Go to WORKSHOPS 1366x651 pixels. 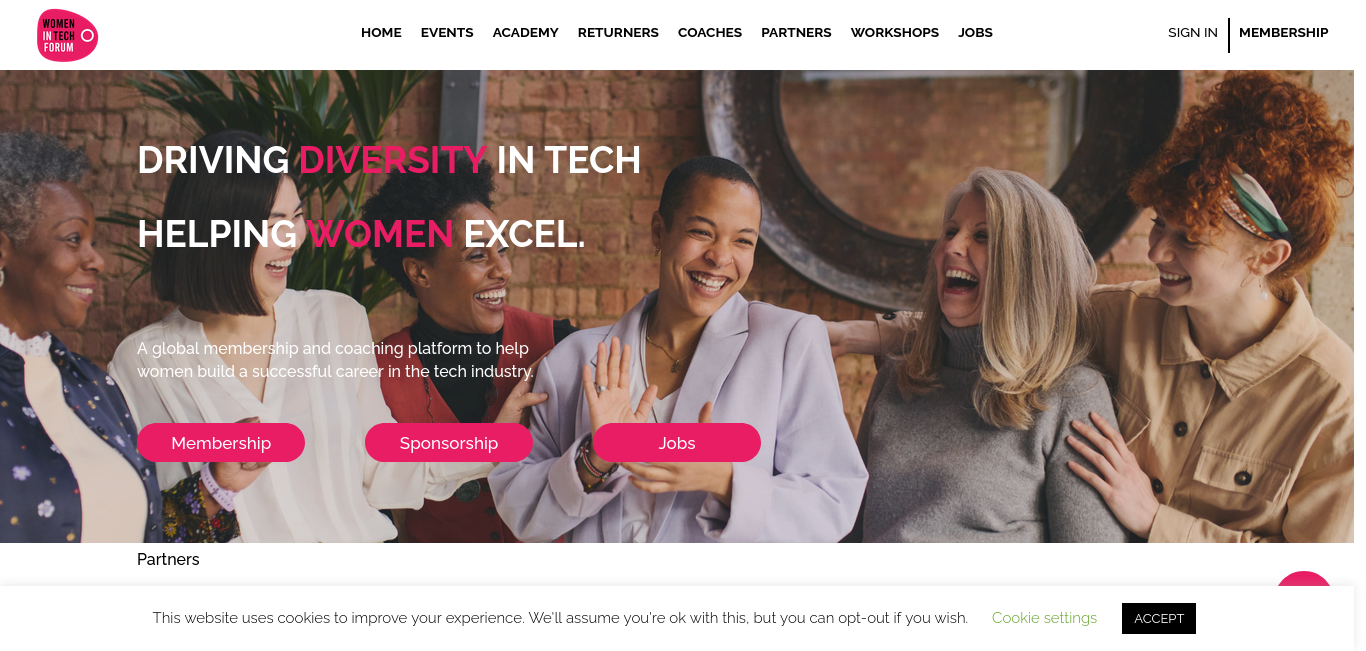pyautogui.click(x=895, y=32)
